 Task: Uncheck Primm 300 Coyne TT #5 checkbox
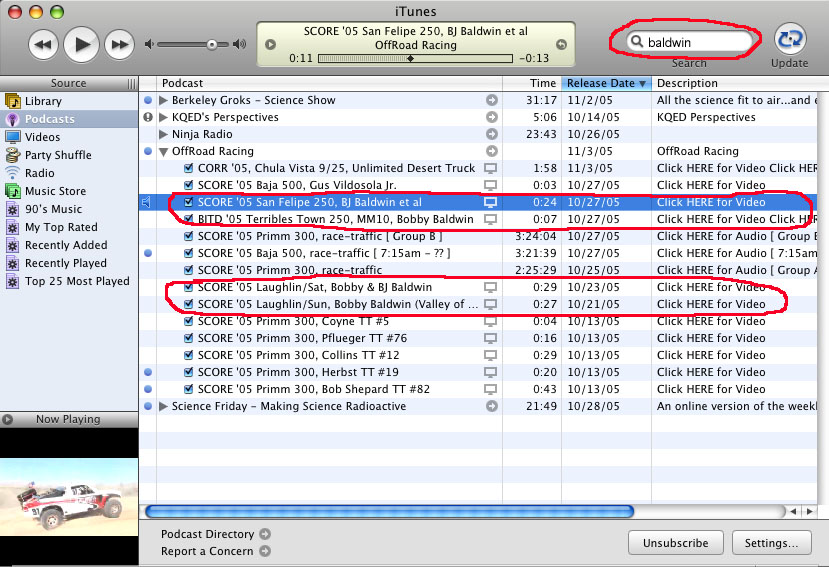click(188, 321)
